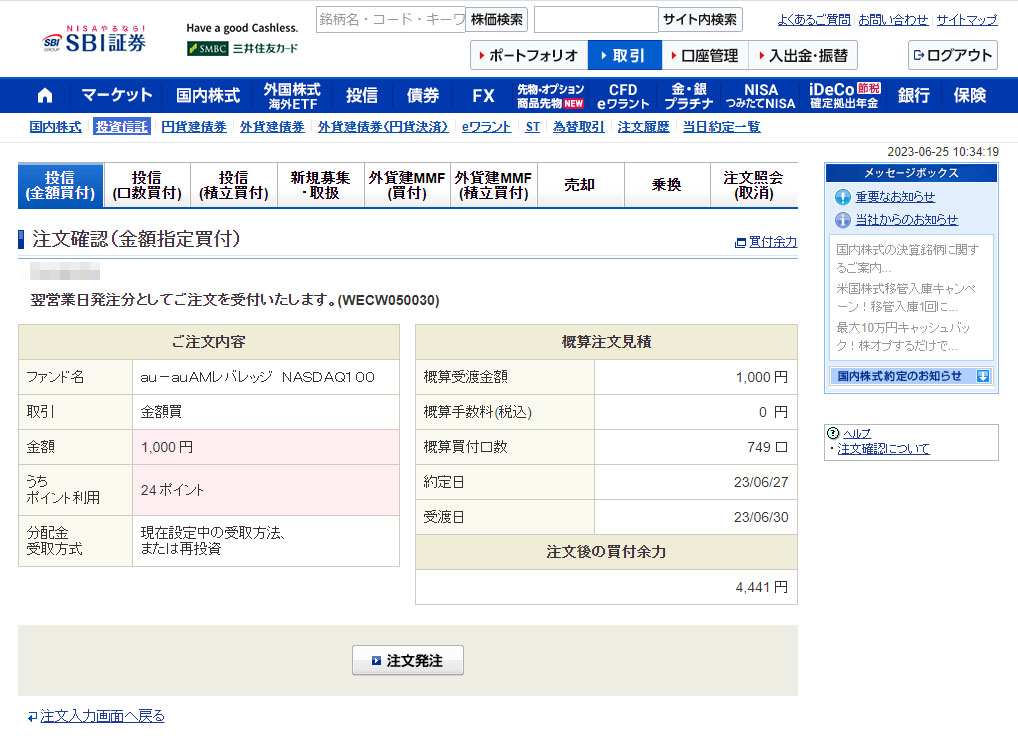The image size is (1018, 736).
Task: Click the SMBC 三井住友カード banner
Action: (242, 48)
